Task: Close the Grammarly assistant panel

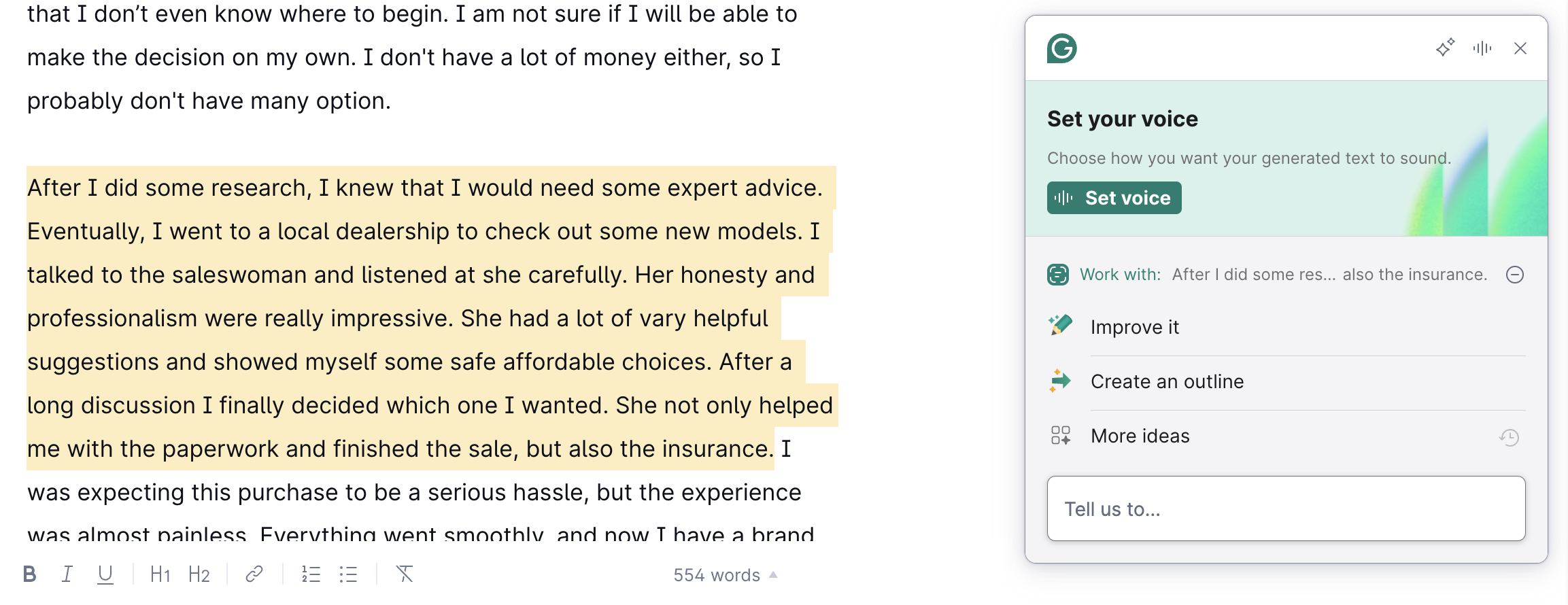Action: (x=1520, y=48)
